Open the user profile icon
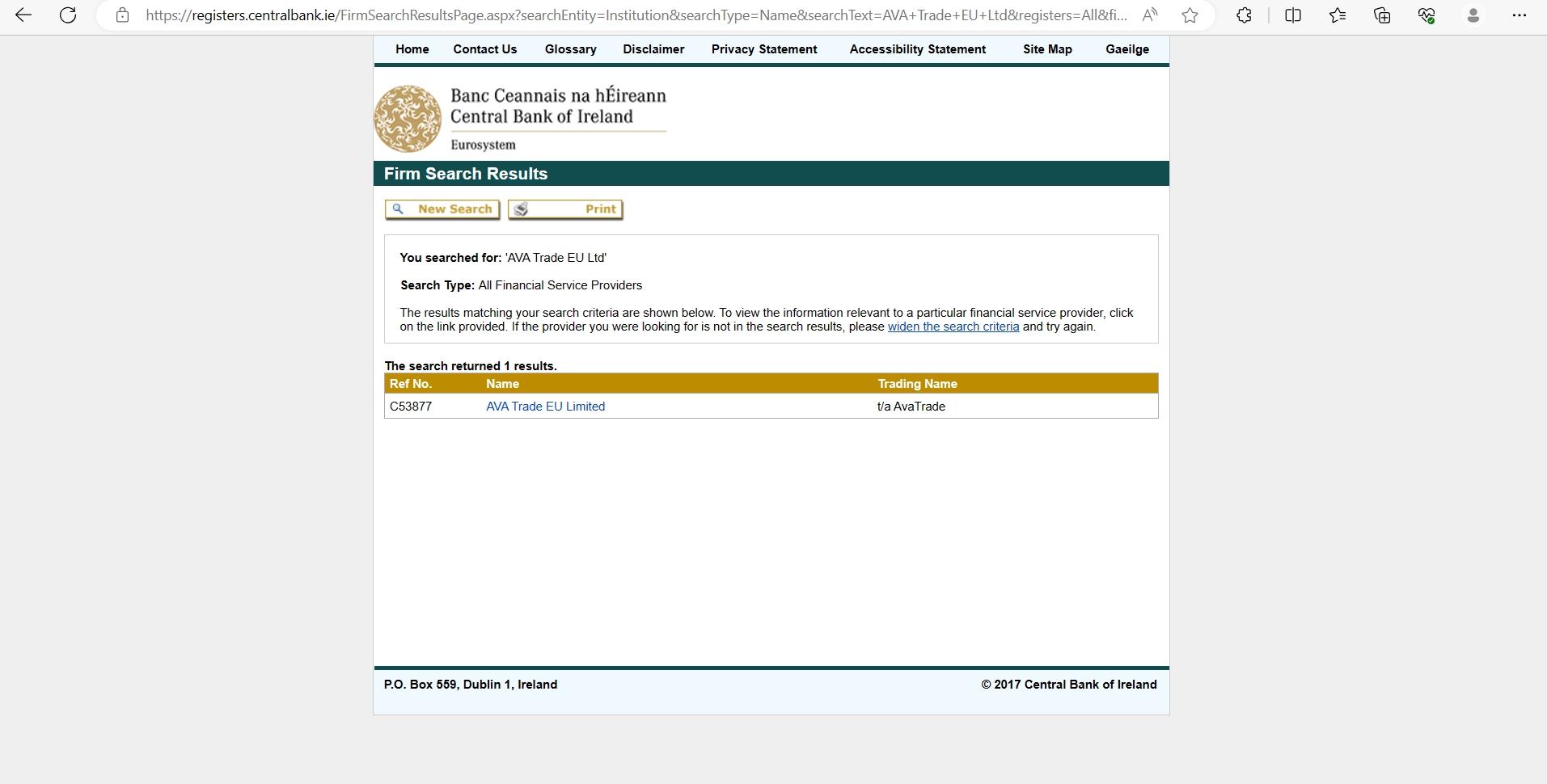 tap(1473, 15)
